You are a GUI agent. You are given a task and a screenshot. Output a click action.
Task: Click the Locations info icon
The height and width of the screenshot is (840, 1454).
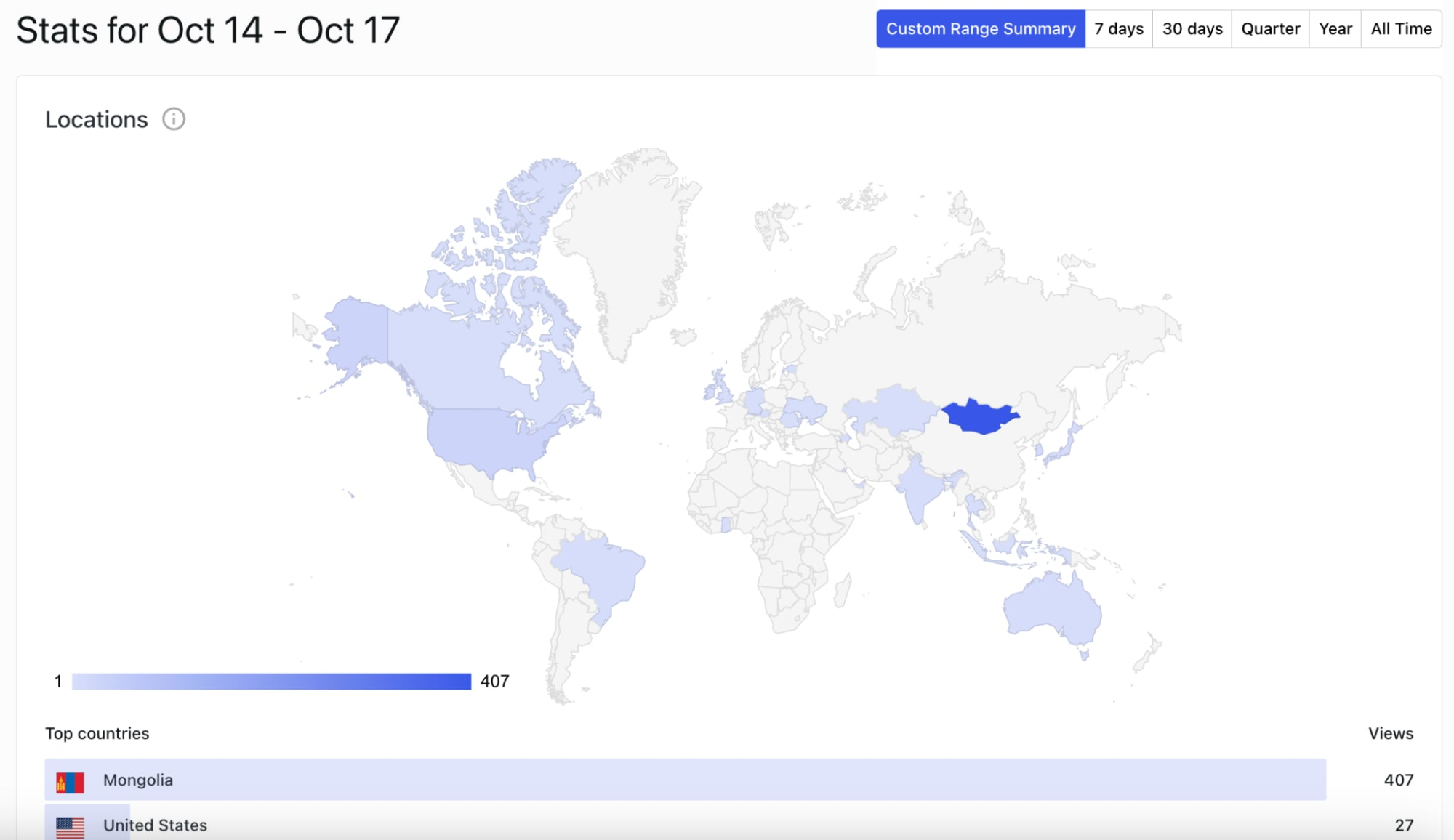click(x=174, y=119)
